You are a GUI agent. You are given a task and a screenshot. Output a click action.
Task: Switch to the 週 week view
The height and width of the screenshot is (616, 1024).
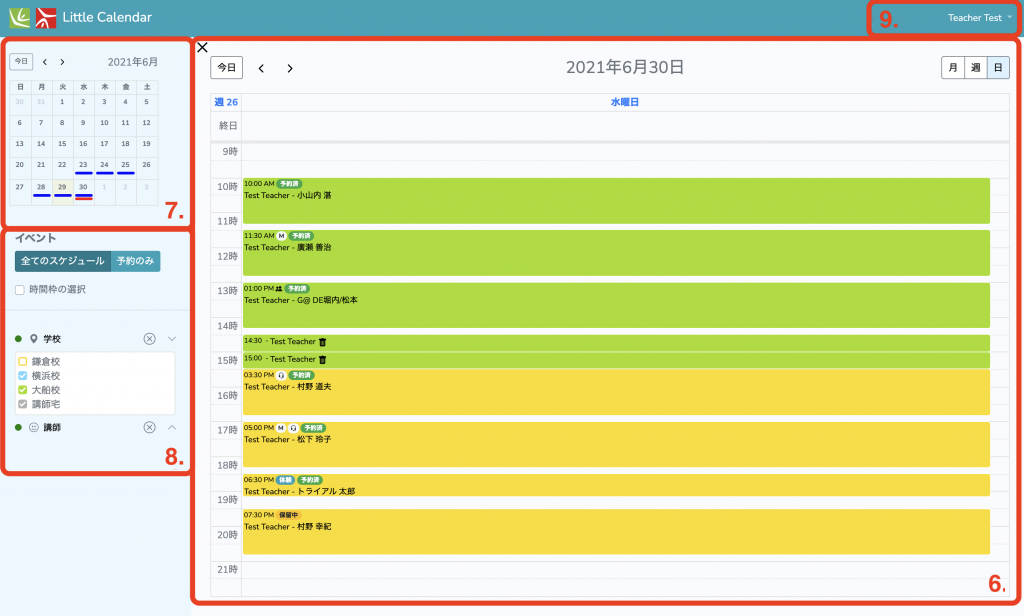(x=975, y=68)
